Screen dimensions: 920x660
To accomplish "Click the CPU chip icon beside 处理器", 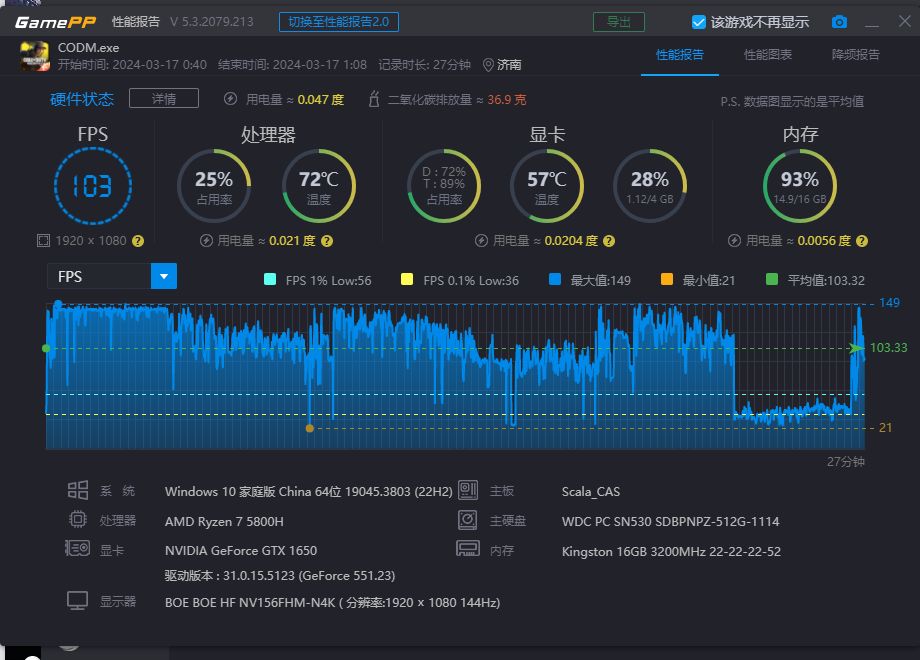I will [x=77, y=519].
